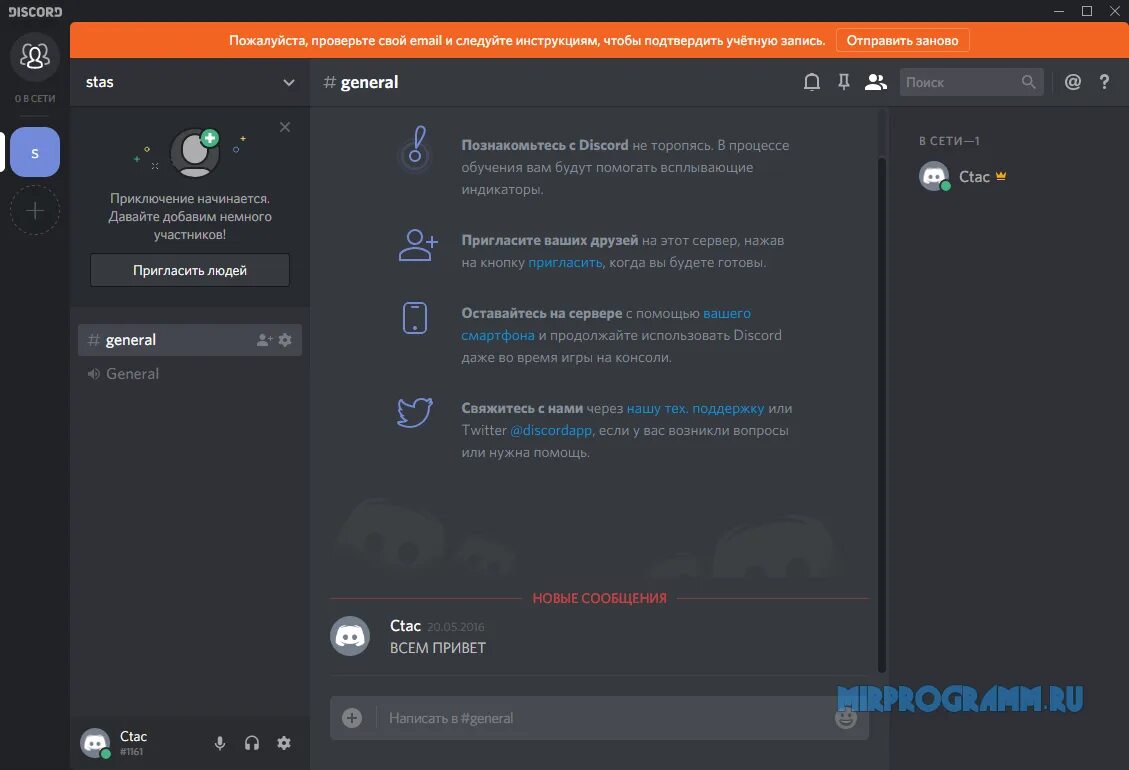Click the Стас user avatar at bottom left
The width and height of the screenshot is (1129, 770).
coord(95,743)
